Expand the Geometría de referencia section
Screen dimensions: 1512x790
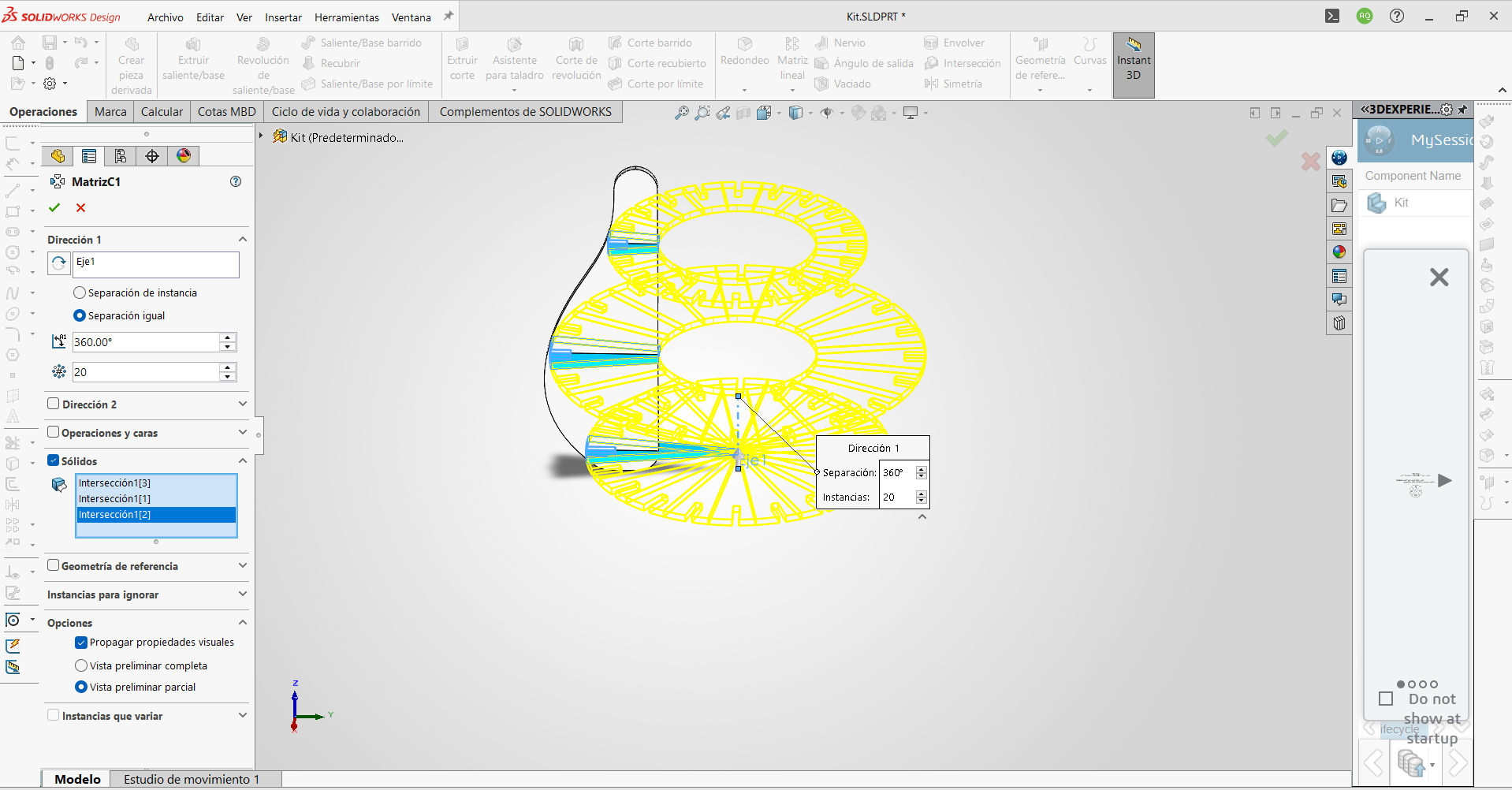tap(243, 565)
